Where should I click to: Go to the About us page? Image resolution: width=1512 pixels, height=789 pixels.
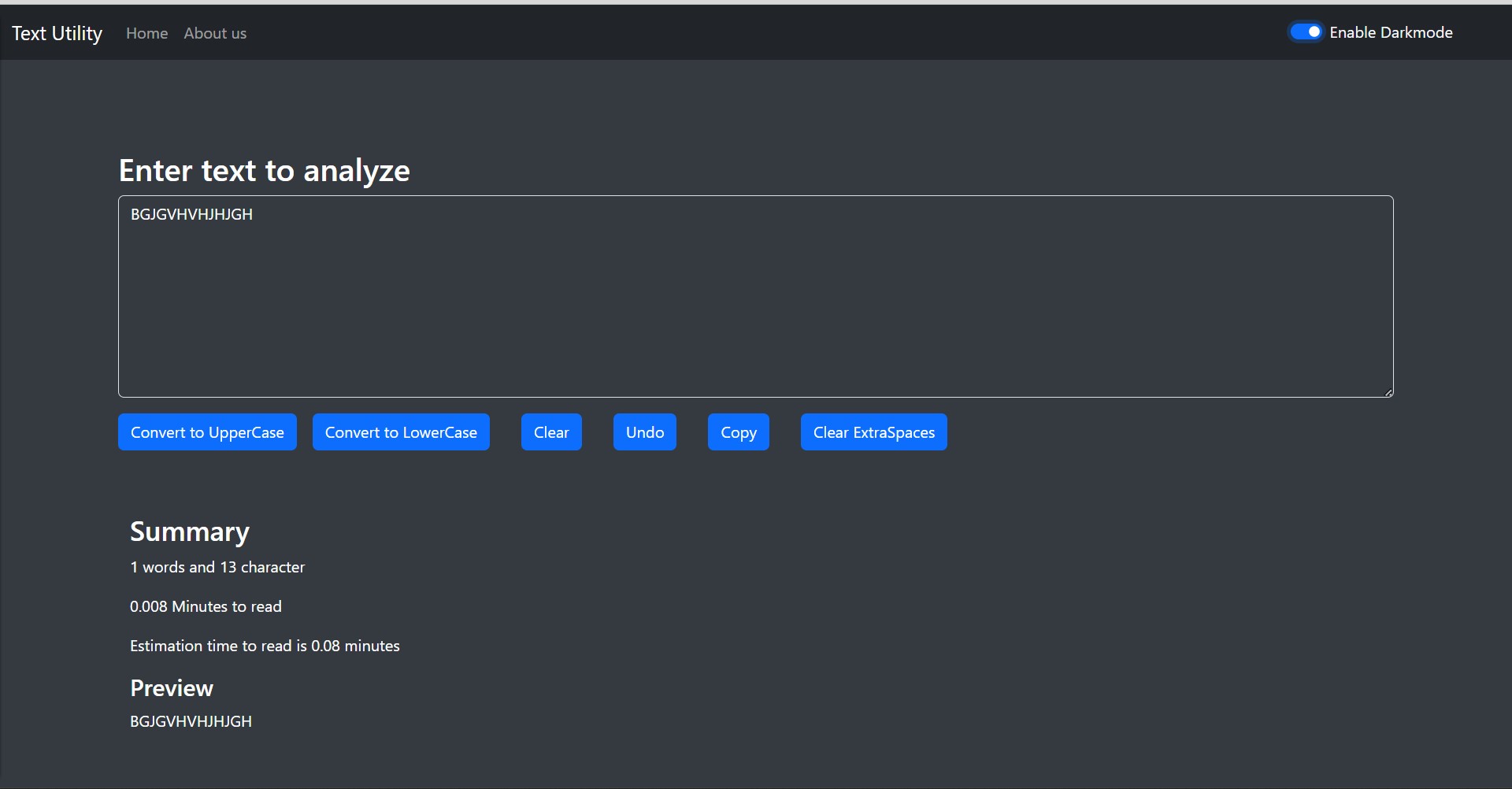pyautogui.click(x=215, y=33)
